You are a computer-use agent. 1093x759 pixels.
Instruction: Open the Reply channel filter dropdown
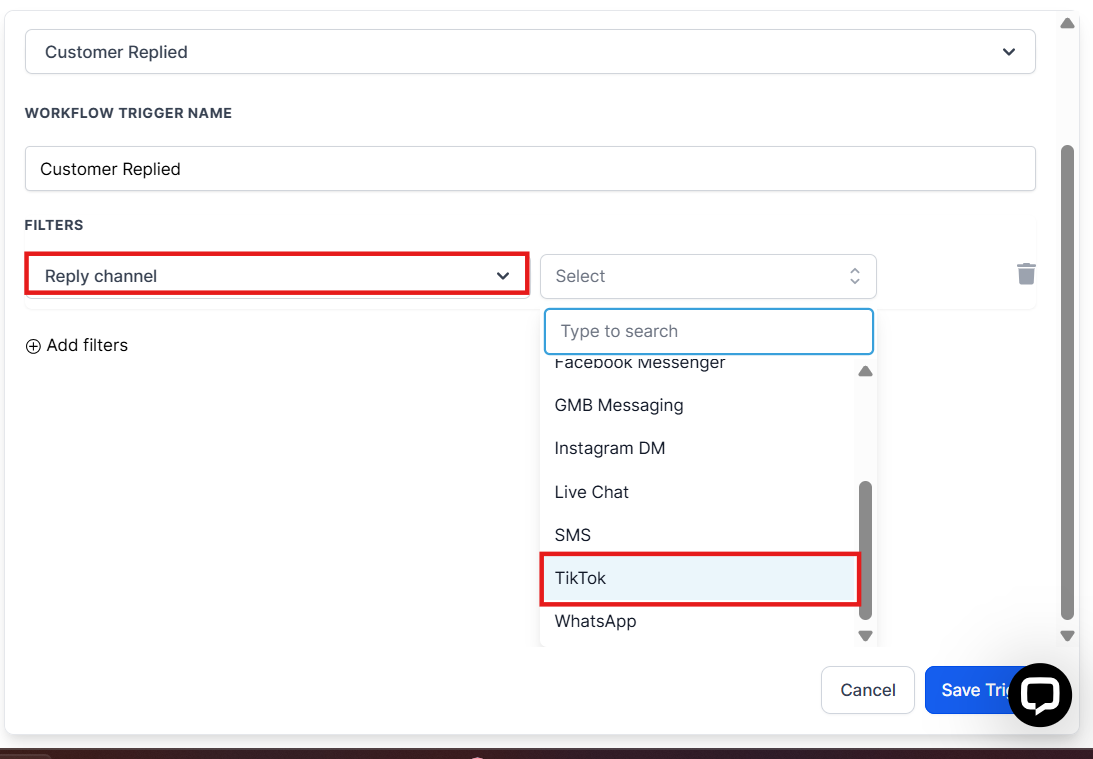pyautogui.click(x=277, y=276)
